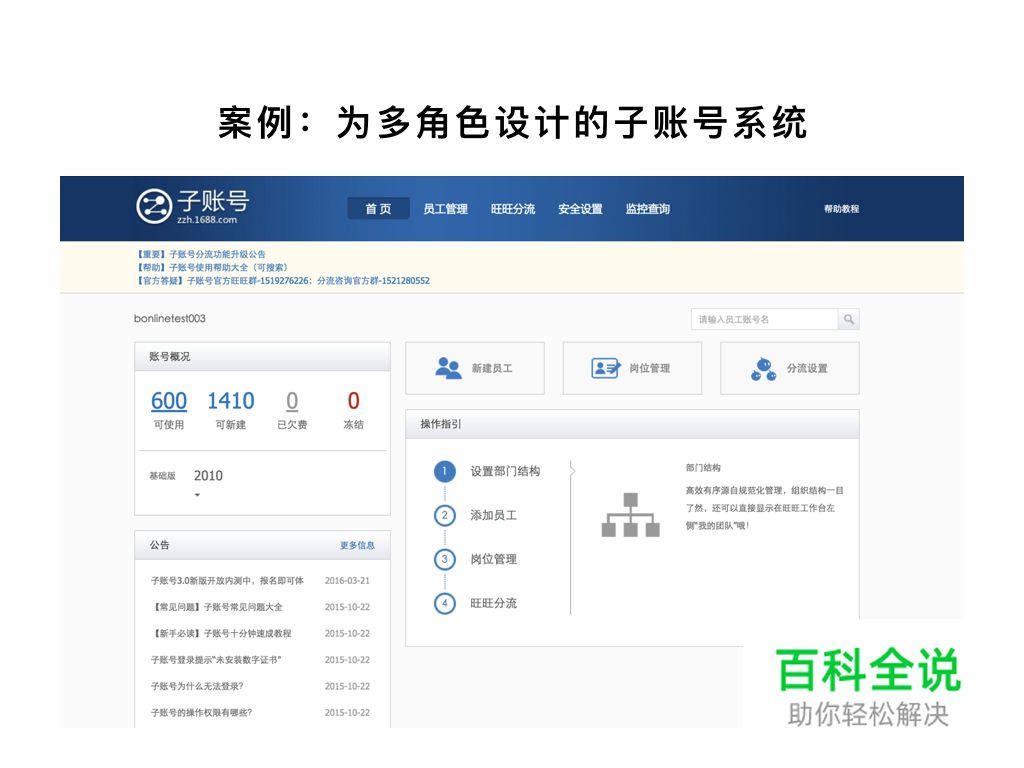Select step 3 circle 岗位管理

point(445,559)
